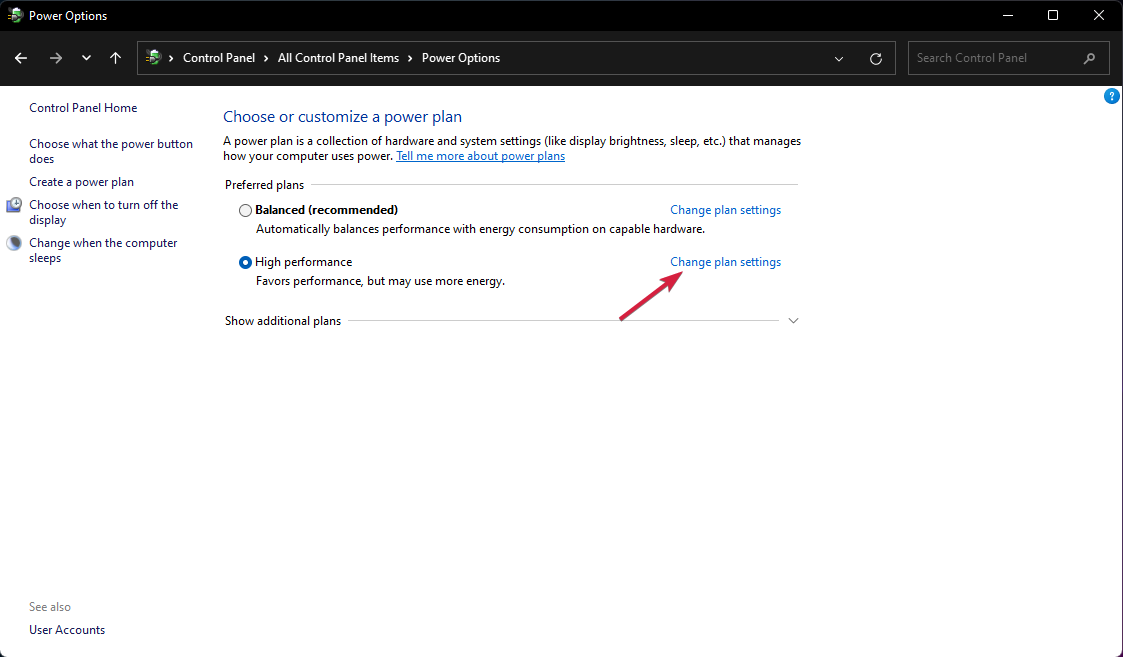
Task: Open the blue help icon
Action: pyautogui.click(x=1111, y=96)
